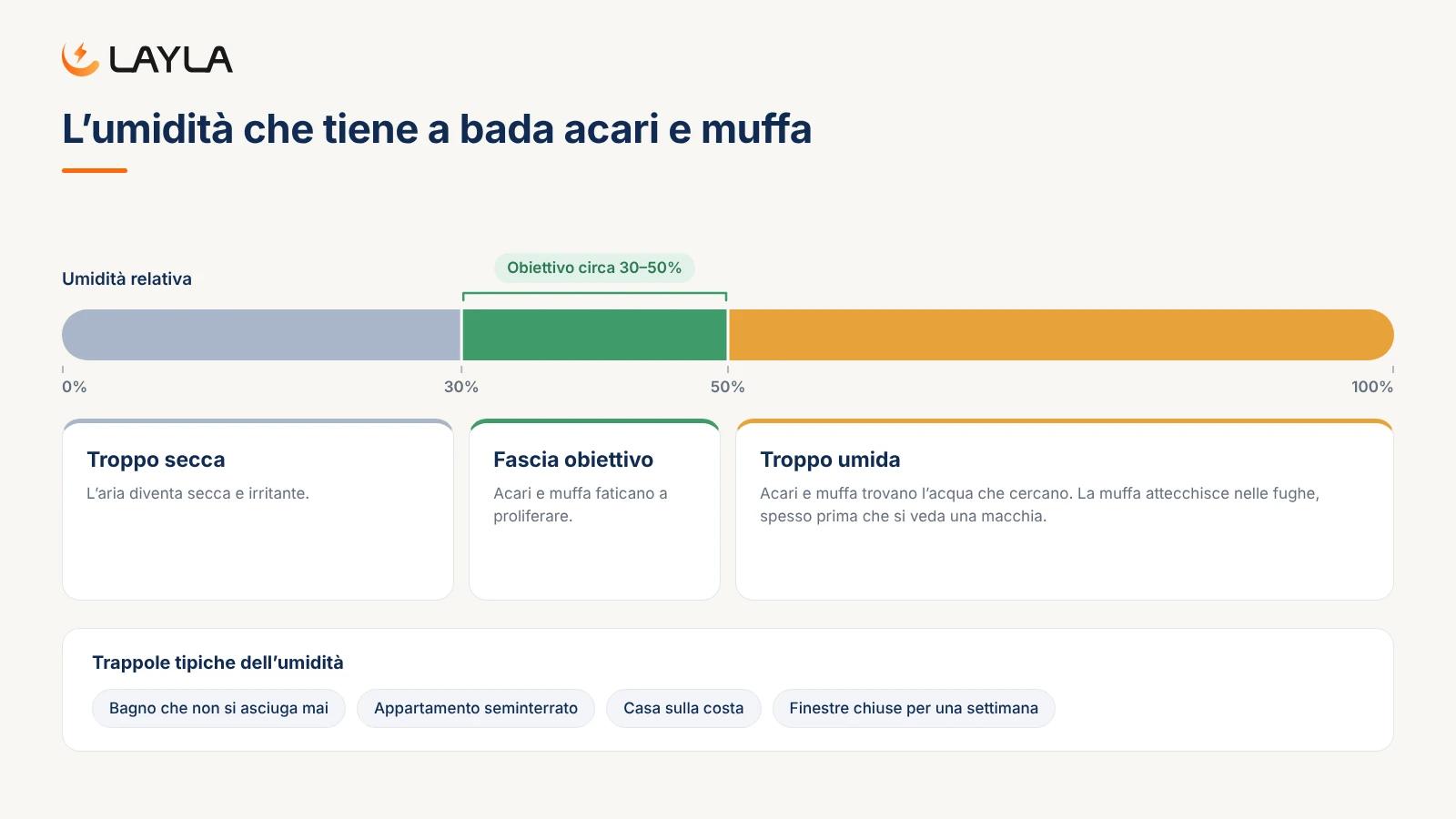Select the "Finestre chiuse per una settimana" chip
This screenshot has height=819, width=1456.
click(914, 708)
